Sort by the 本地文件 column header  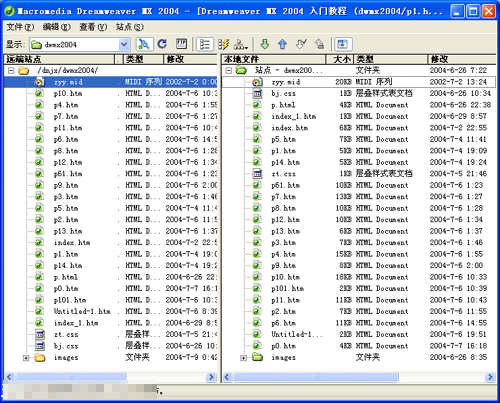pyautogui.click(x=274, y=59)
